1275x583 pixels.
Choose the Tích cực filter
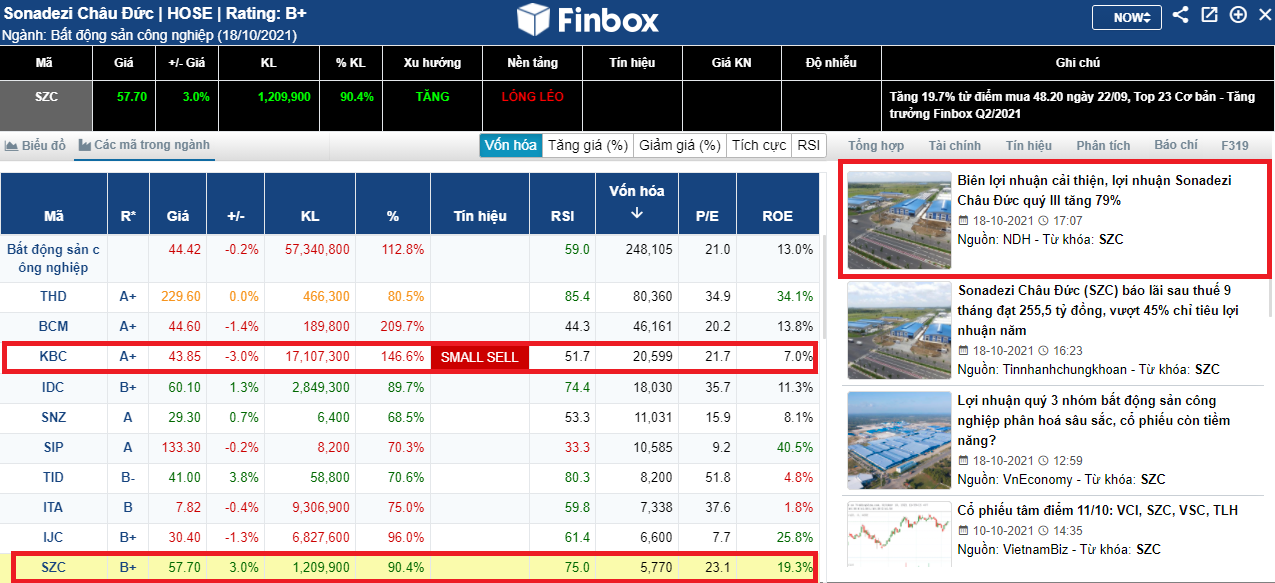click(759, 145)
